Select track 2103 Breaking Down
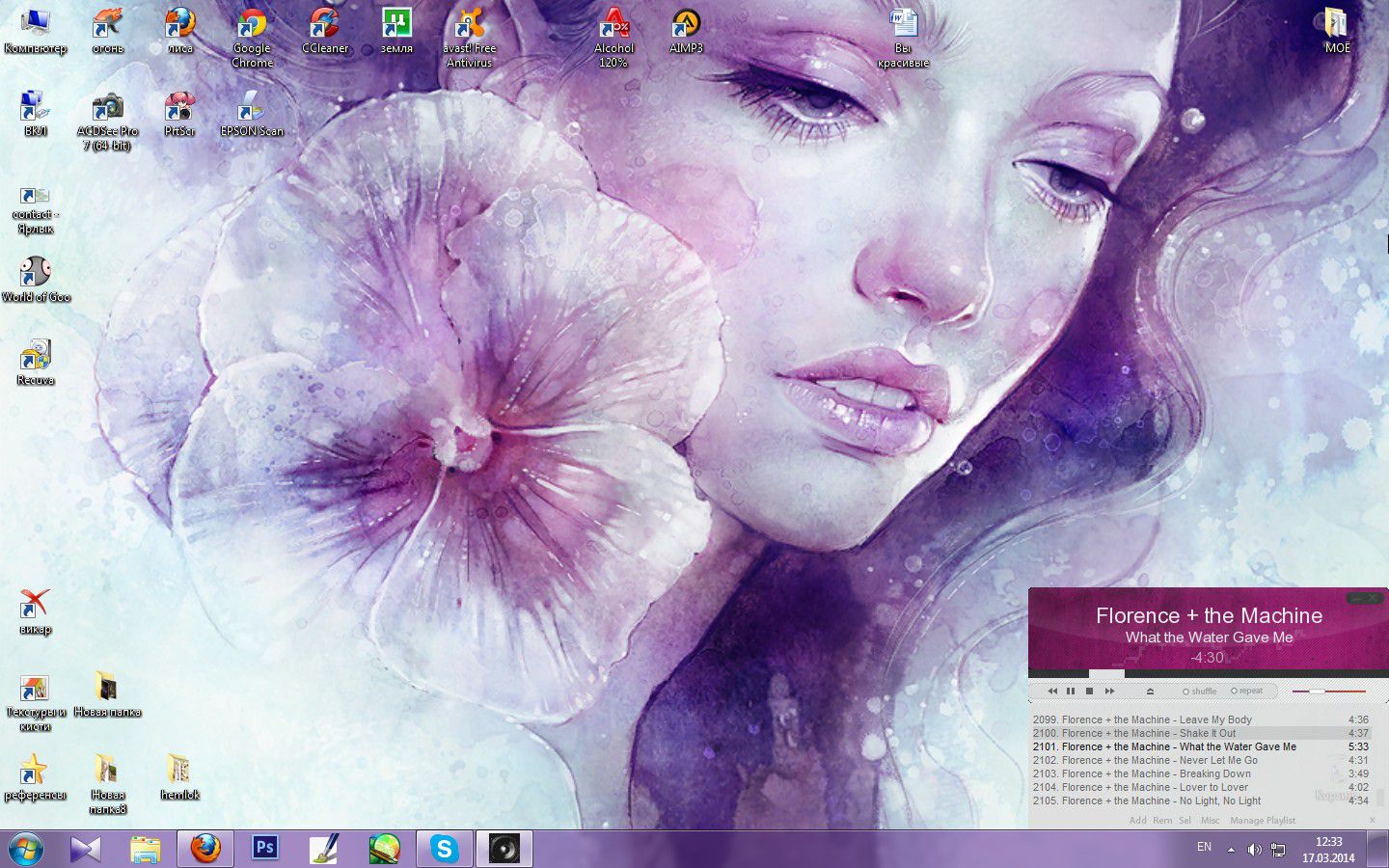The image size is (1389, 868). 1201,773
